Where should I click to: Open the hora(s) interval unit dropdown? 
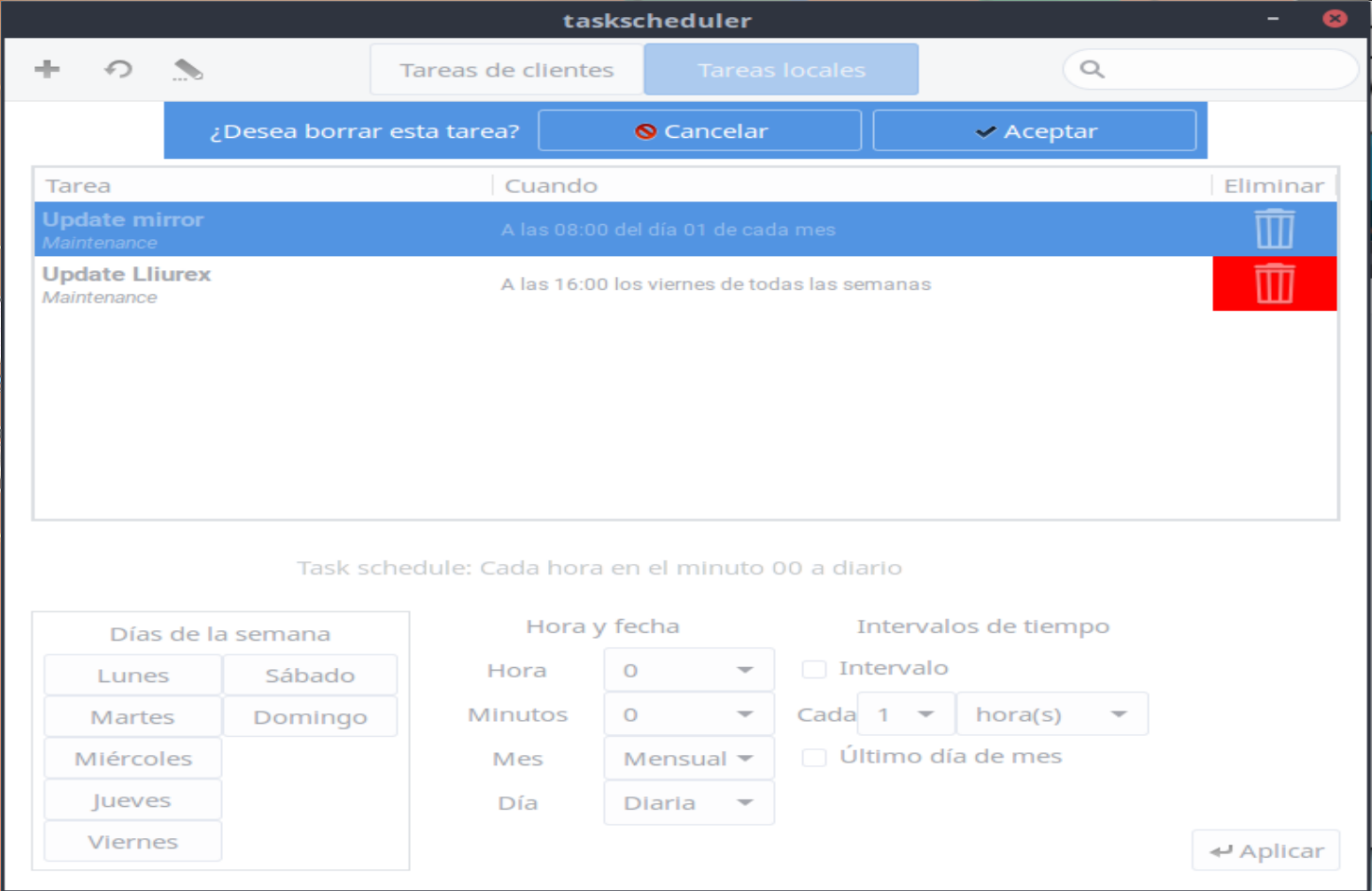[1053, 714]
